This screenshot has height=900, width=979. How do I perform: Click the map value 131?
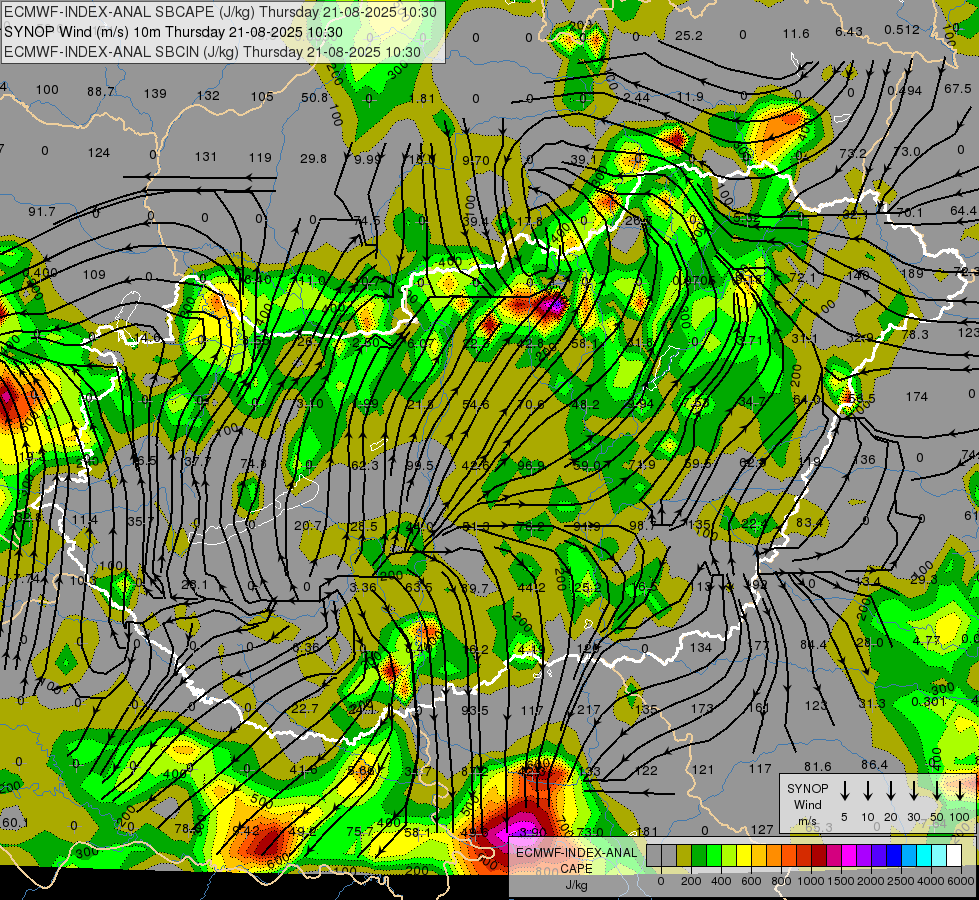click(x=206, y=157)
